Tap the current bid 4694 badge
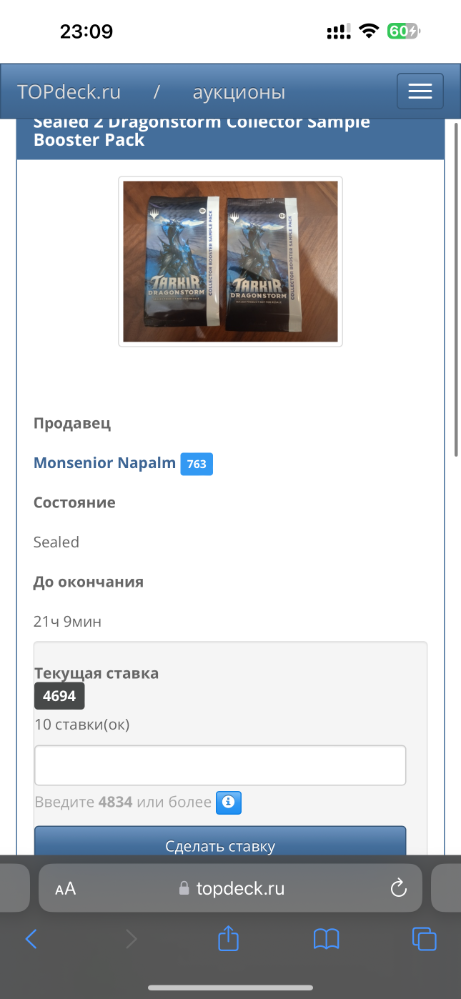This screenshot has width=461, height=999. (59, 696)
